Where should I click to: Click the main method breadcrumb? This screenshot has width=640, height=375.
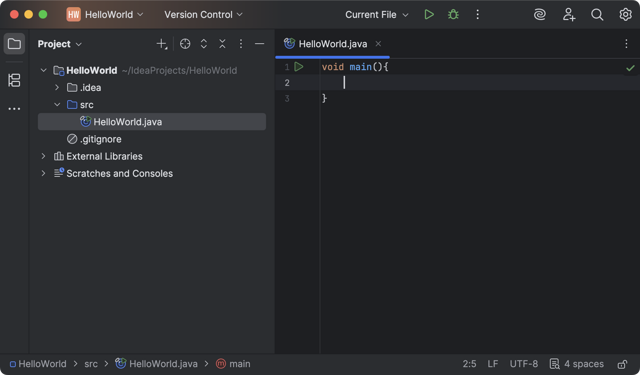(x=233, y=364)
